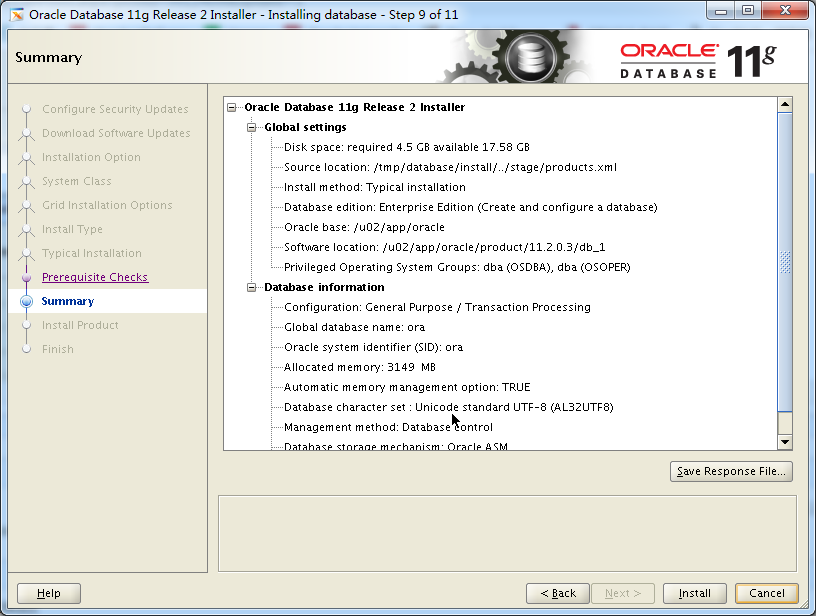Collapse the Global settings tree node

coord(252,127)
